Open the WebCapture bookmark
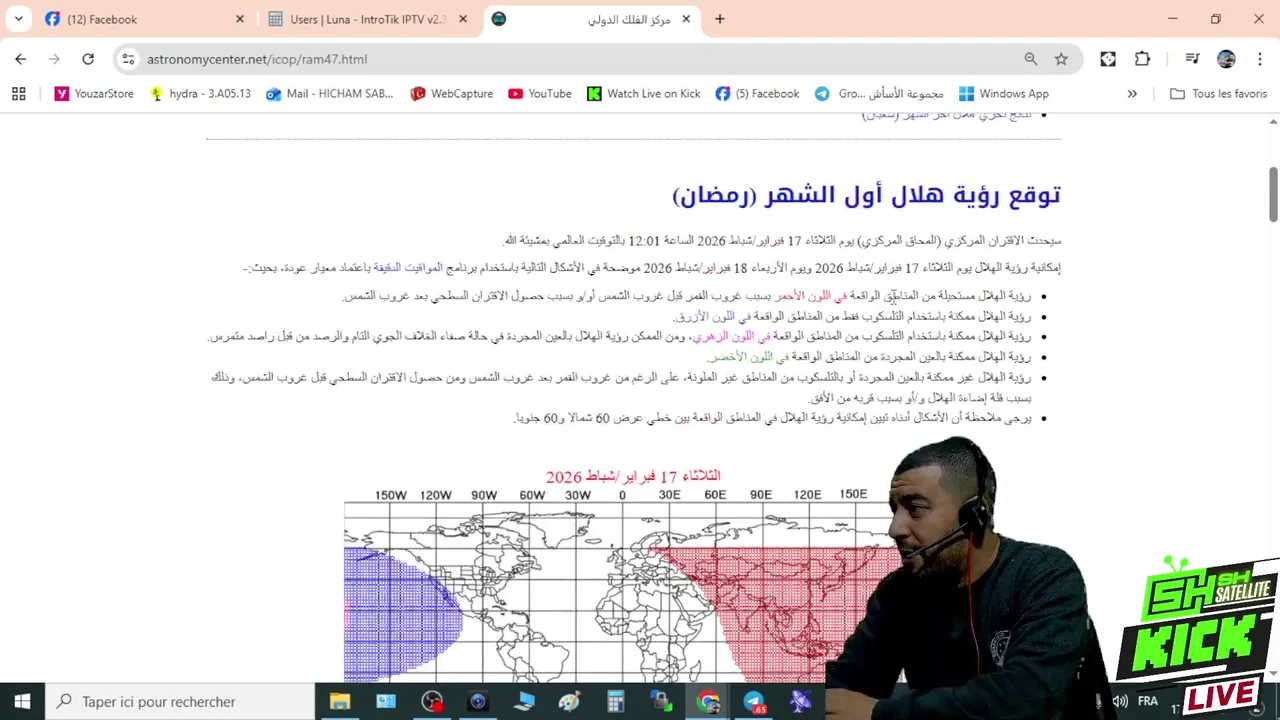Image resolution: width=1280 pixels, height=720 pixels. 451,93
